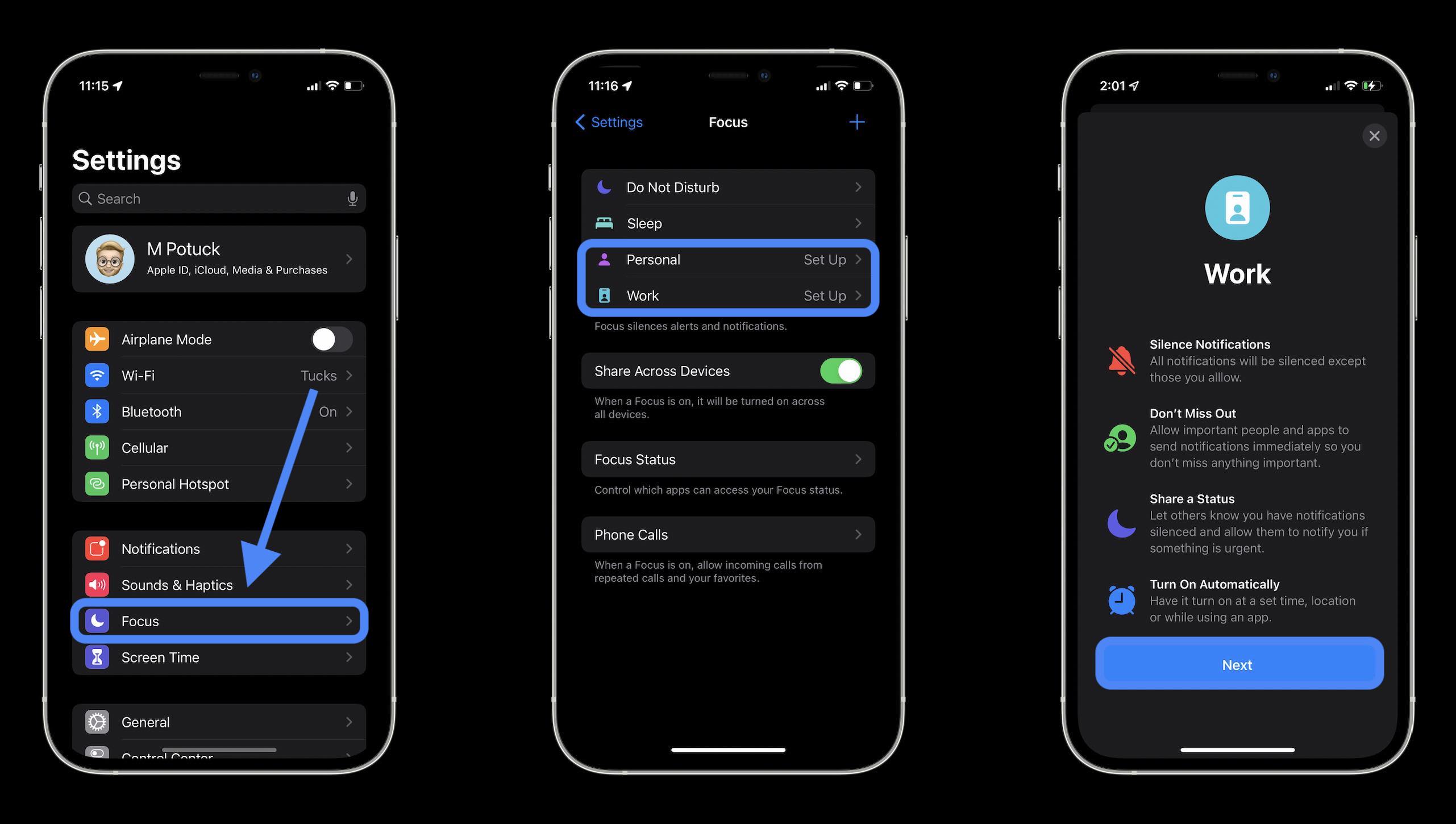The height and width of the screenshot is (824, 1456).
Task: Tap the Sounds & Haptics icon
Action: pos(98,584)
